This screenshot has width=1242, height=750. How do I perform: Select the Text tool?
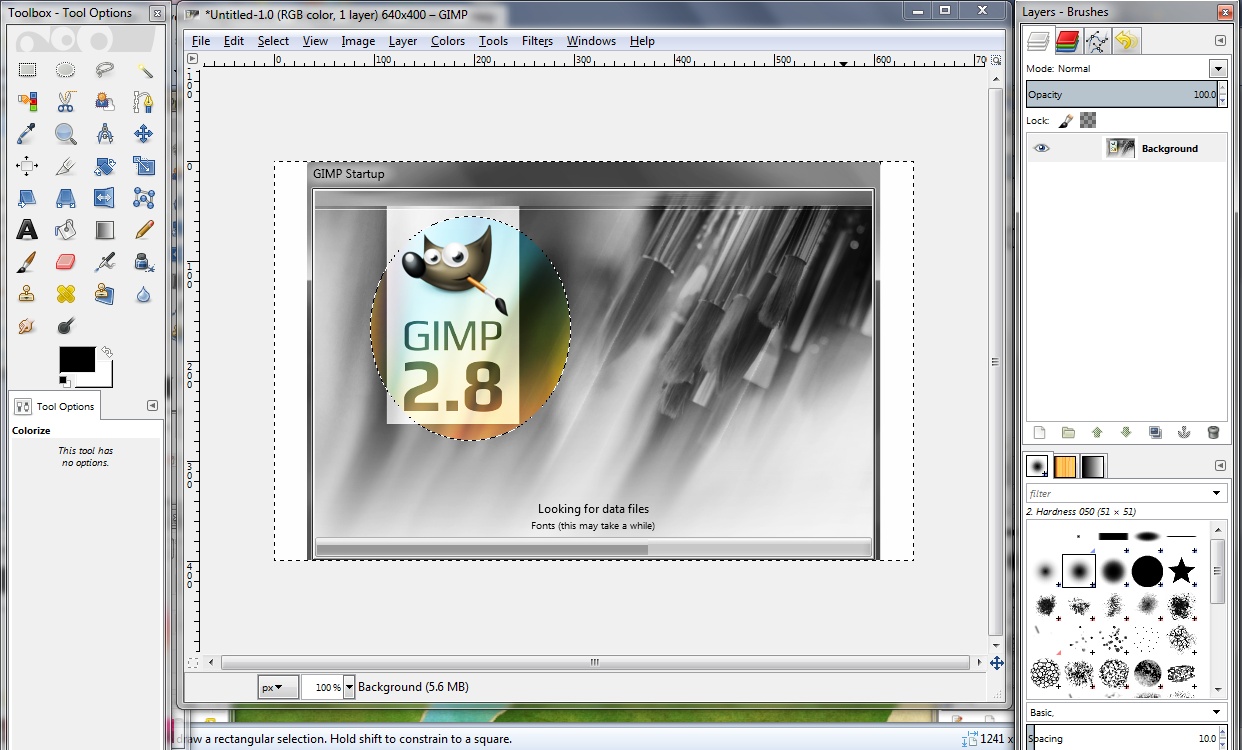click(x=27, y=230)
